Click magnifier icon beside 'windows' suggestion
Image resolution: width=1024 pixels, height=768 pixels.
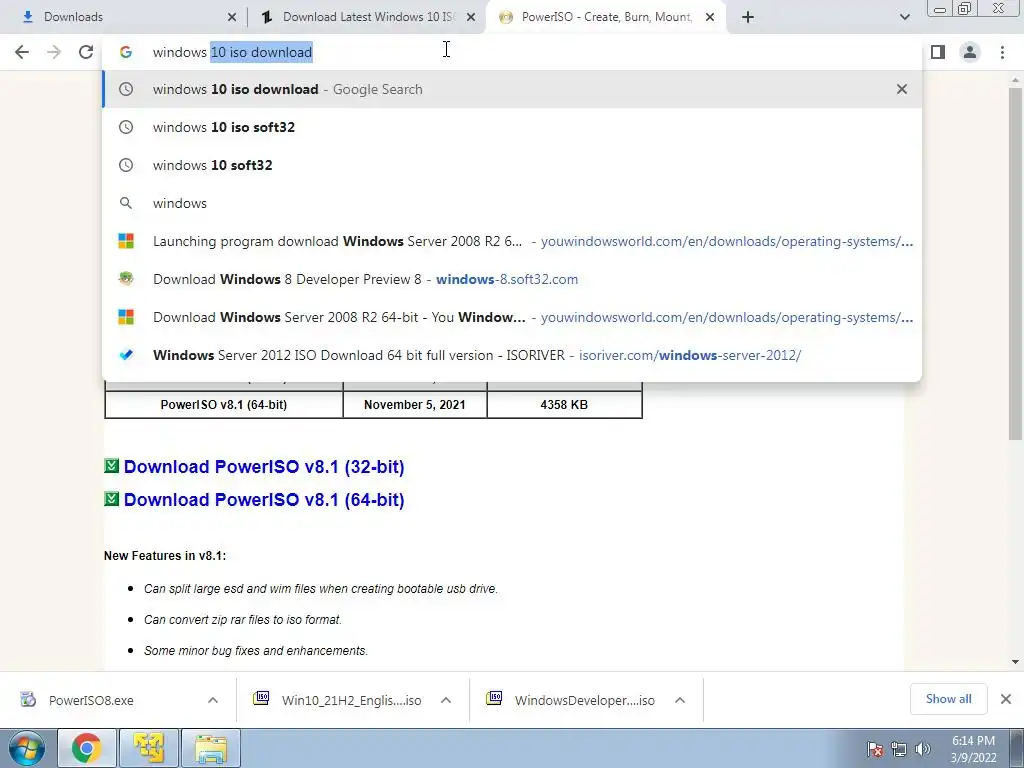[126, 203]
